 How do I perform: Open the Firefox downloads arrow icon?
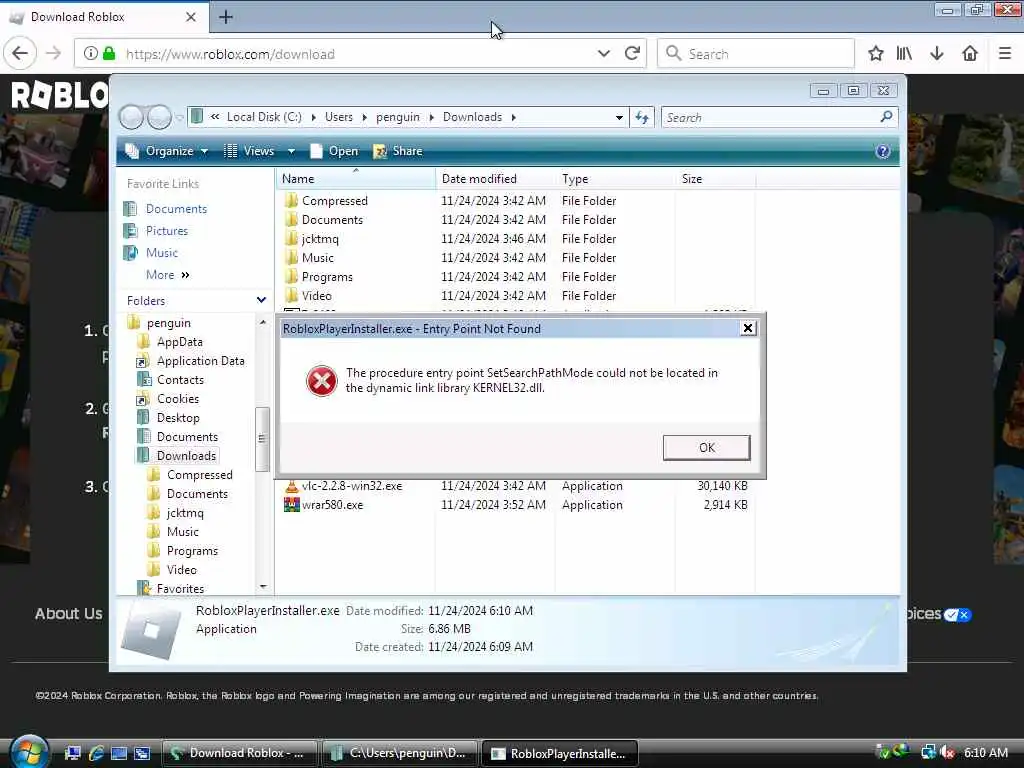point(936,54)
